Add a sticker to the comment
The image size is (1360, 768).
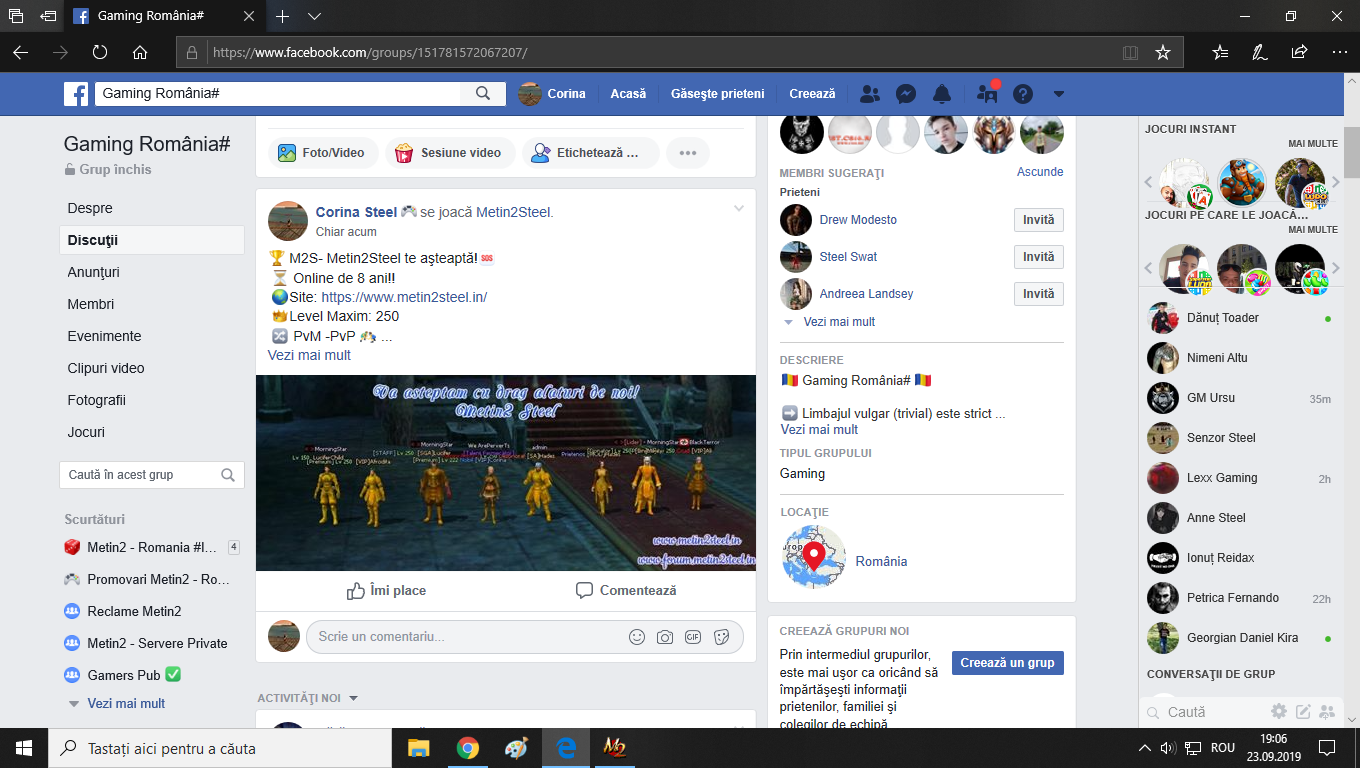[722, 637]
